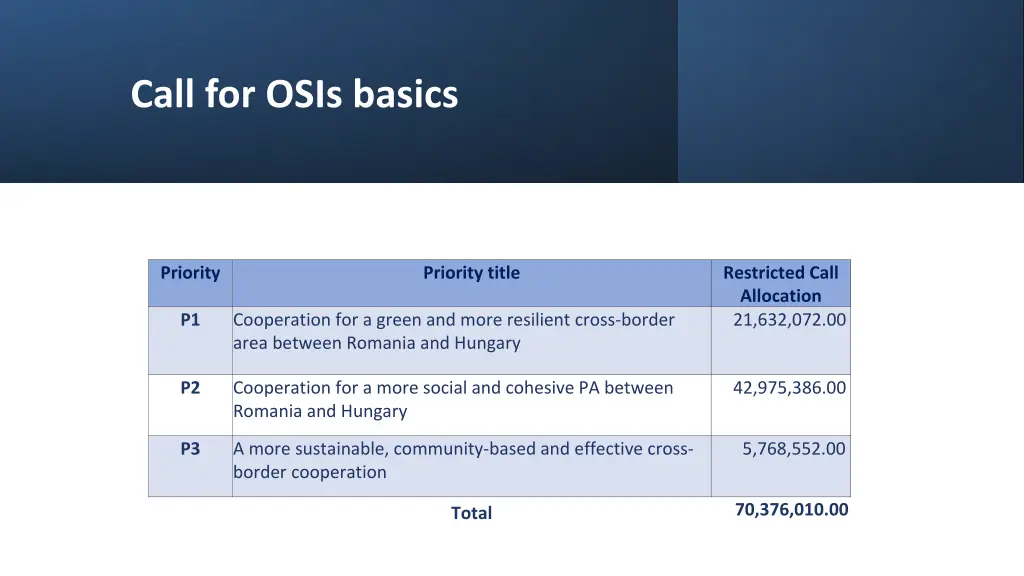1024x576 pixels.
Task: Click the P3 title about community-based cooperation
Action: point(463,460)
